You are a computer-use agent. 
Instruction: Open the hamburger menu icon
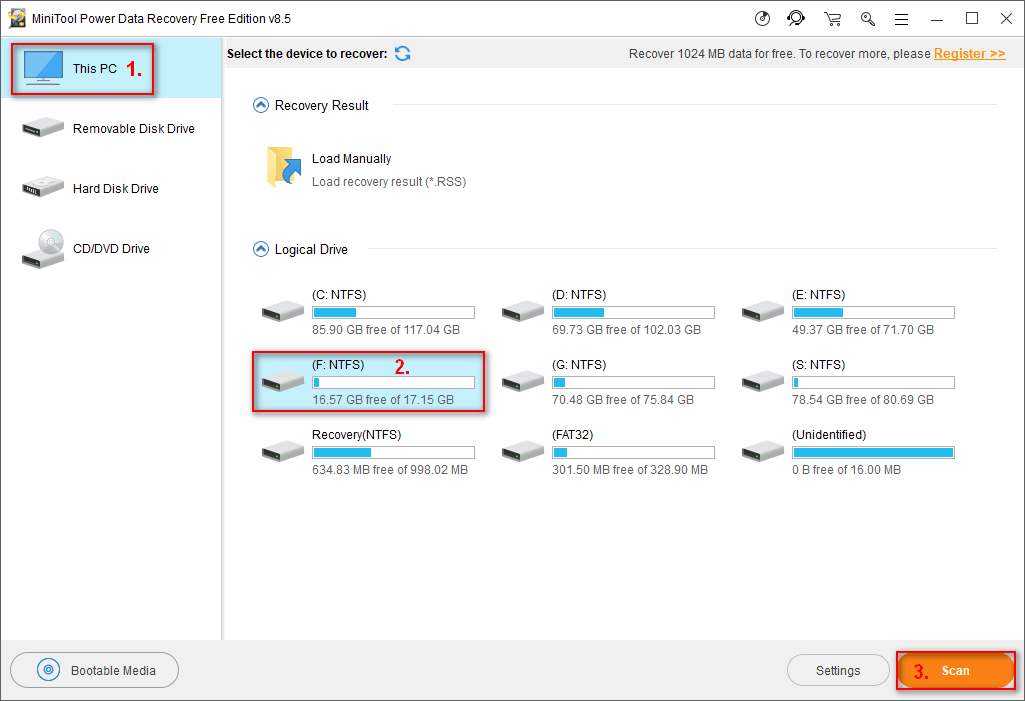(901, 18)
